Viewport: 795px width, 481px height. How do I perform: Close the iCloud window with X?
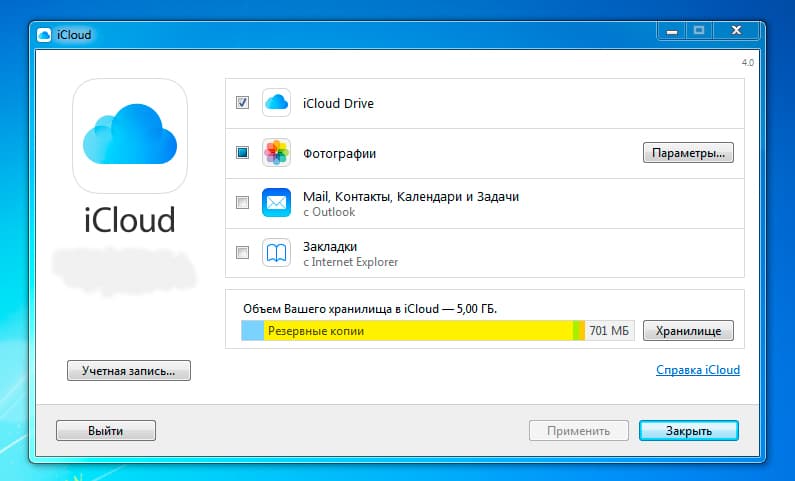[x=736, y=31]
